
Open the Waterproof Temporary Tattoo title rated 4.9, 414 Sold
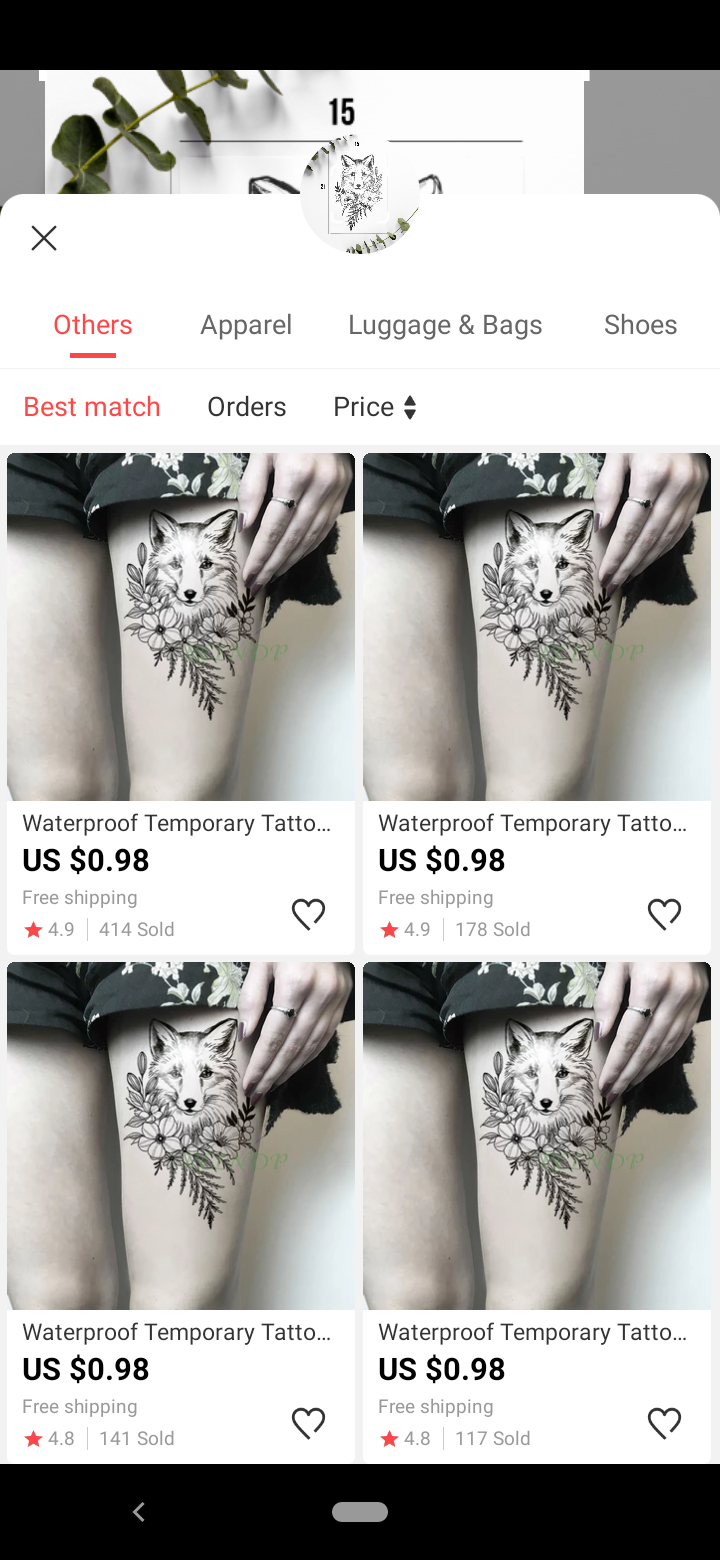[x=177, y=823]
